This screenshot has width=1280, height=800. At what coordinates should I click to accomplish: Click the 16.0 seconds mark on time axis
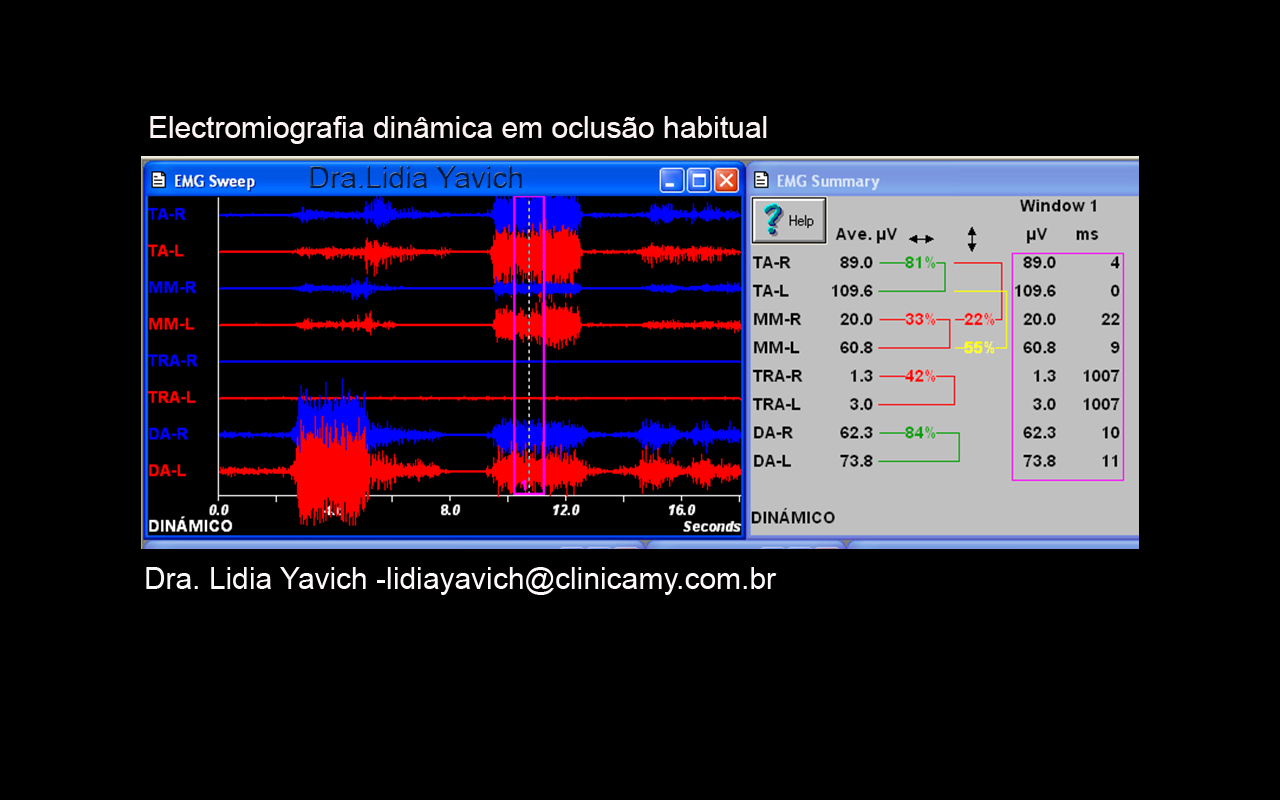tap(682, 510)
